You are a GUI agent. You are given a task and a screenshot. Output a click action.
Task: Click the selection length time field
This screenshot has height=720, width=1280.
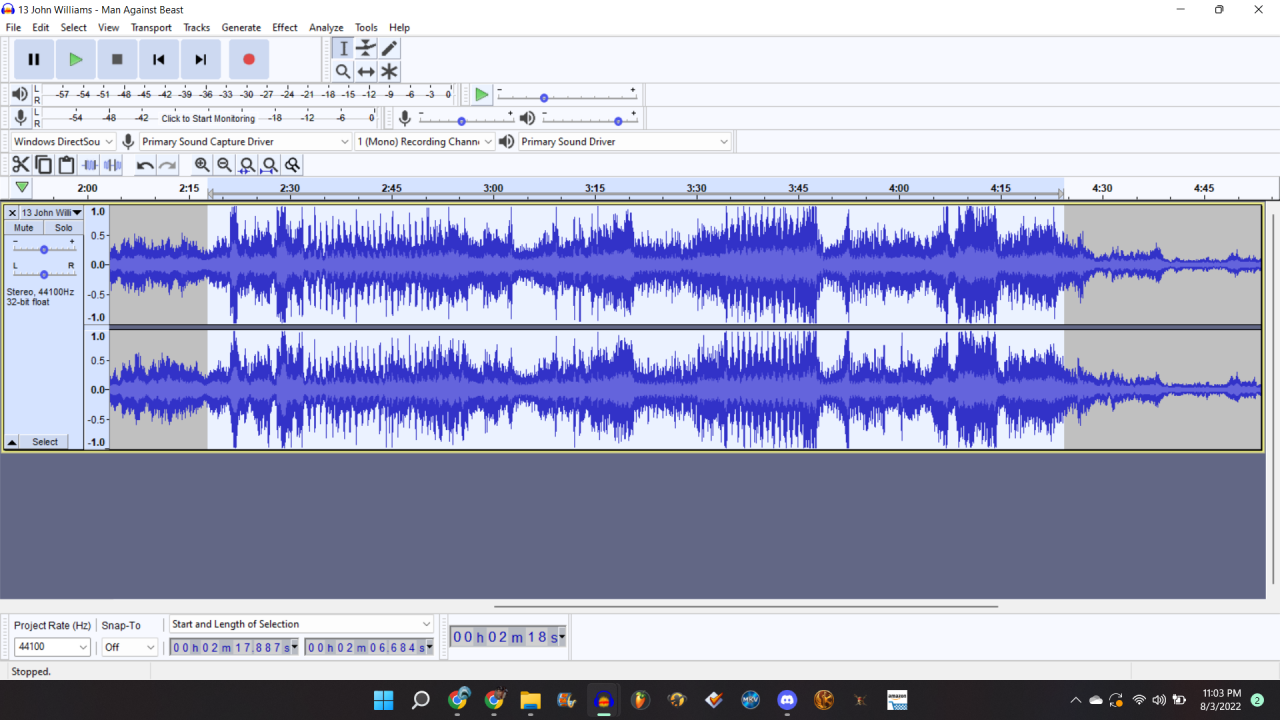368,647
